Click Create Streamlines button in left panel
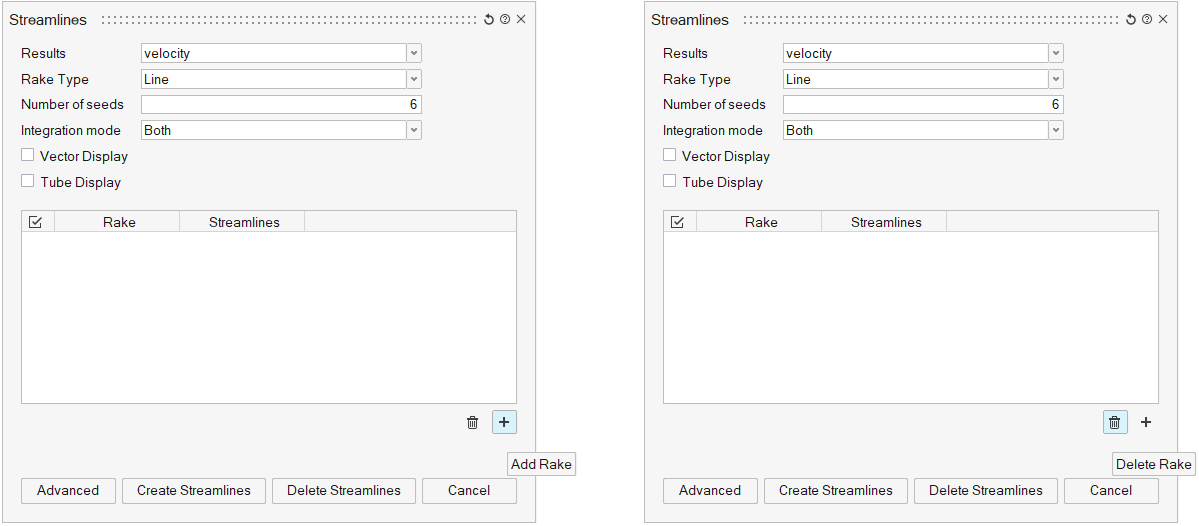 click(x=194, y=491)
